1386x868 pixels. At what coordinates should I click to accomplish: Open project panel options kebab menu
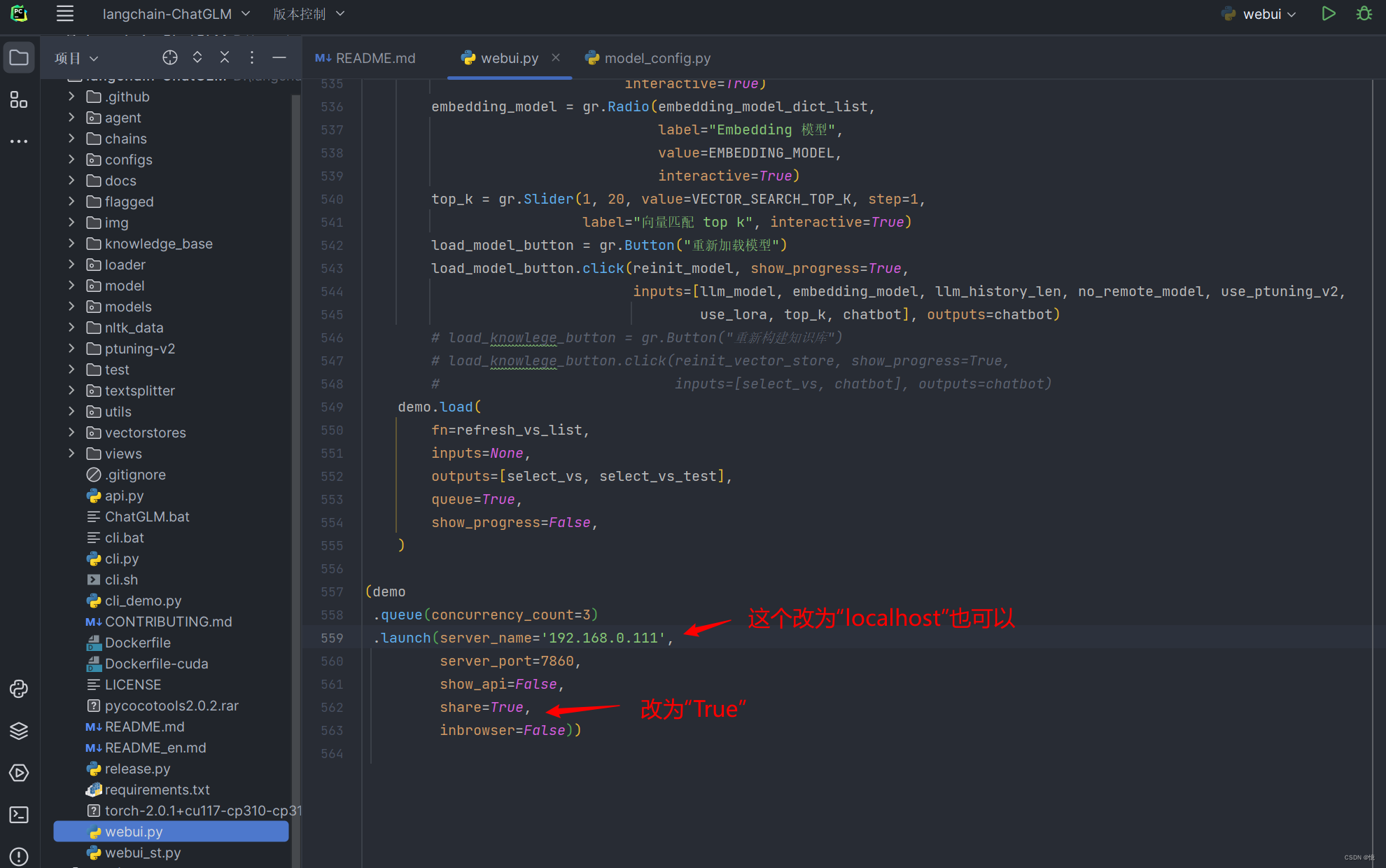(x=252, y=57)
